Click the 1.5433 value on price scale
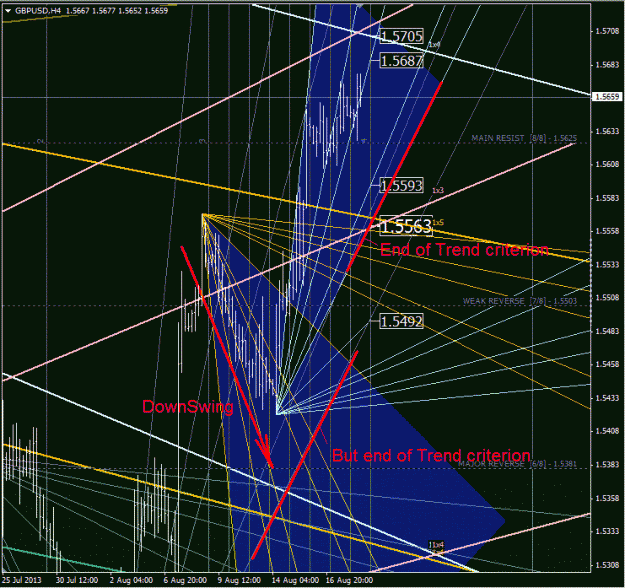 click(607, 398)
